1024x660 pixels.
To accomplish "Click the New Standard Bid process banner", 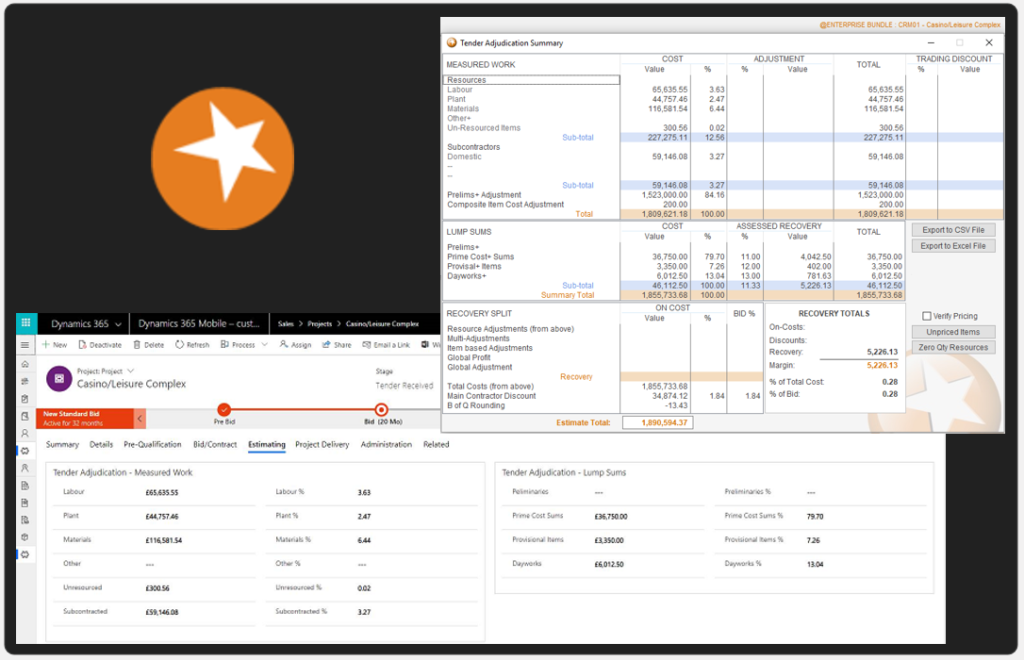I will (85, 418).
